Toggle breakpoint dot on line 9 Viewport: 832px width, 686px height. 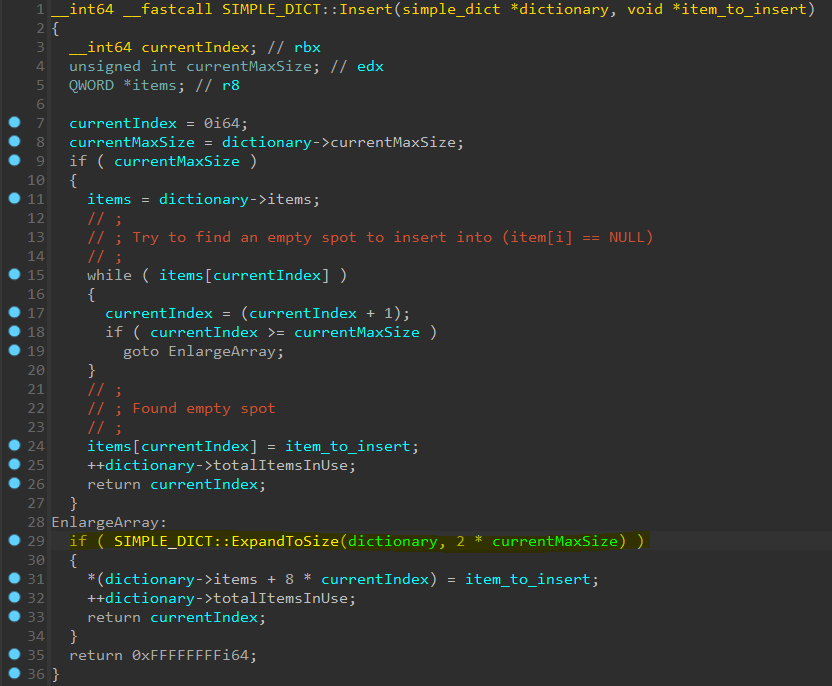pos(14,161)
